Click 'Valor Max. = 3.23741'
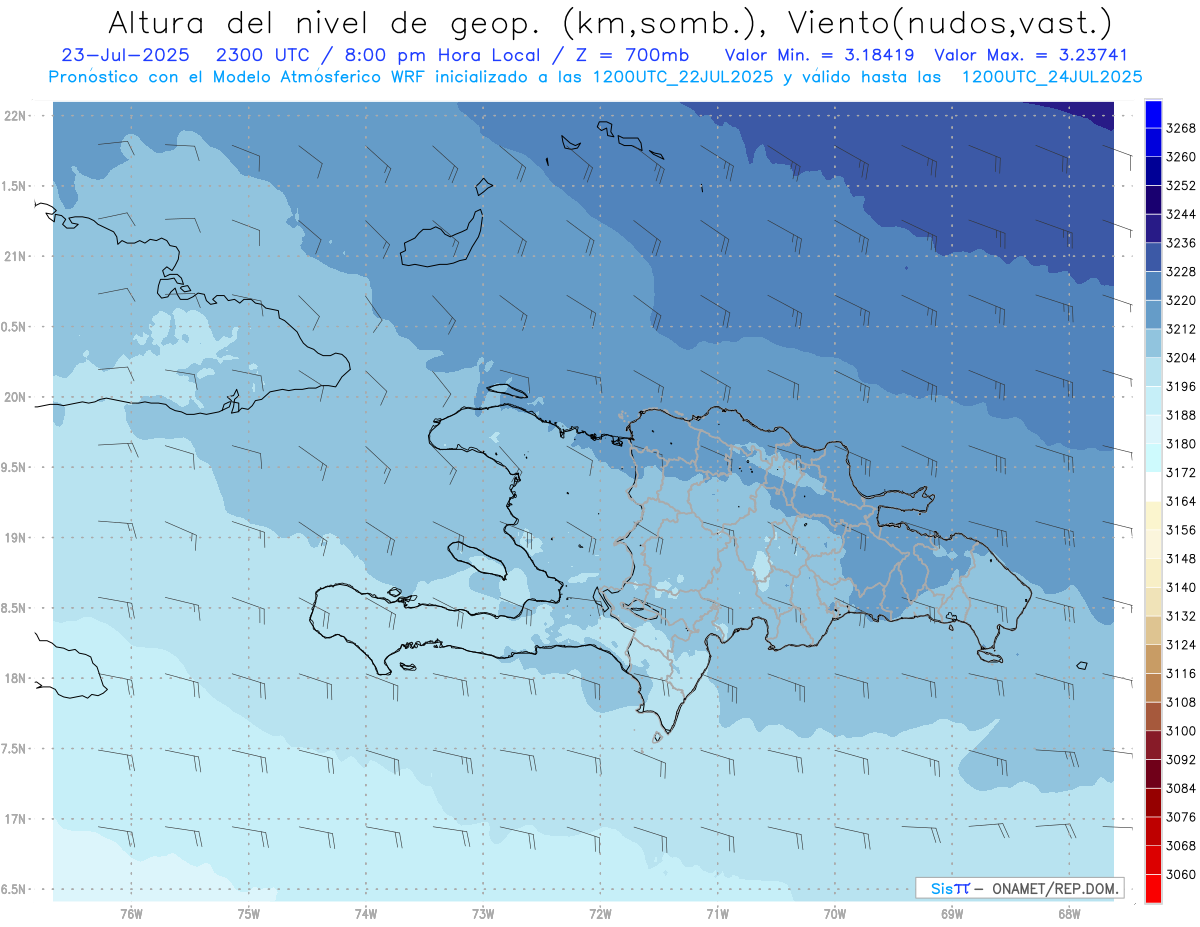The height and width of the screenshot is (927, 1200). coord(1030,55)
